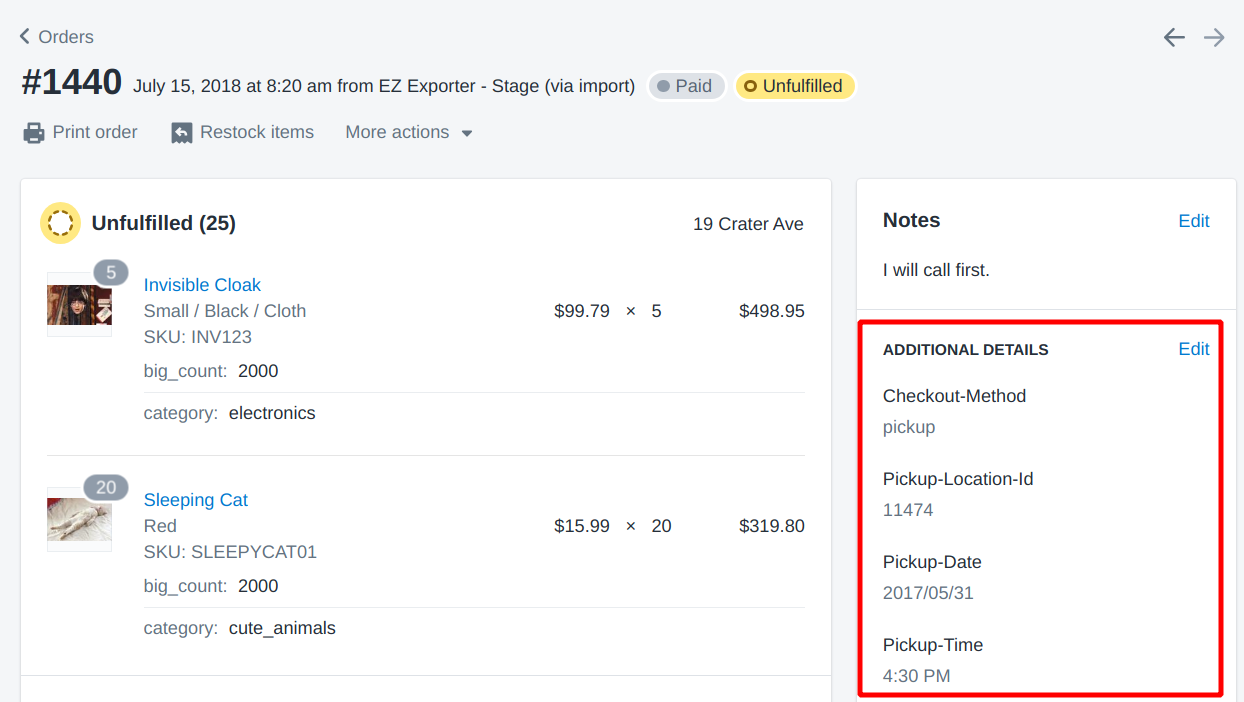Click the $15.99 unit price
Screen dimensions: 1244x702
point(582,526)
